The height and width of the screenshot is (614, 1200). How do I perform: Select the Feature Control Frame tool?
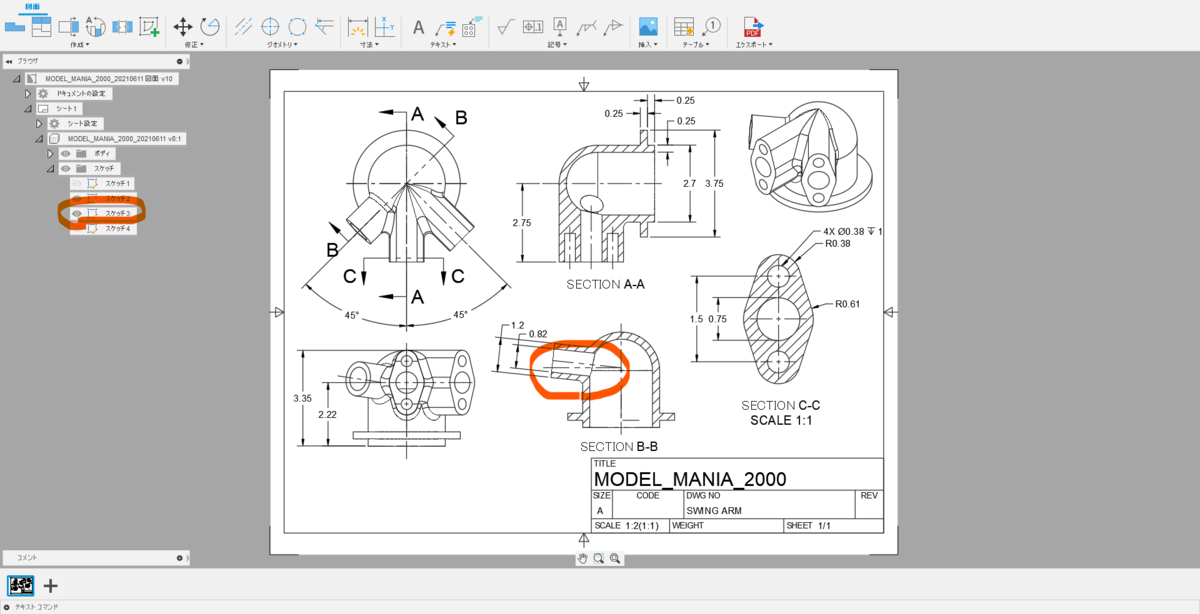(x=533, y=26)
